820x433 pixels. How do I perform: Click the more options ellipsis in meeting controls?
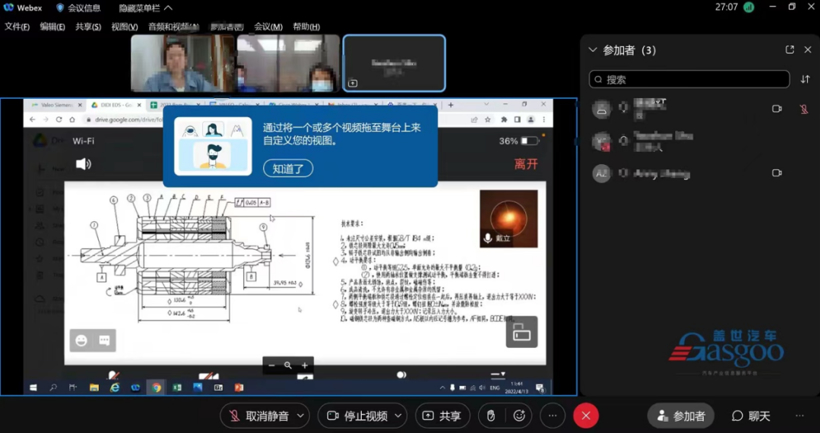pyautogui.click(x=552, y=415)
